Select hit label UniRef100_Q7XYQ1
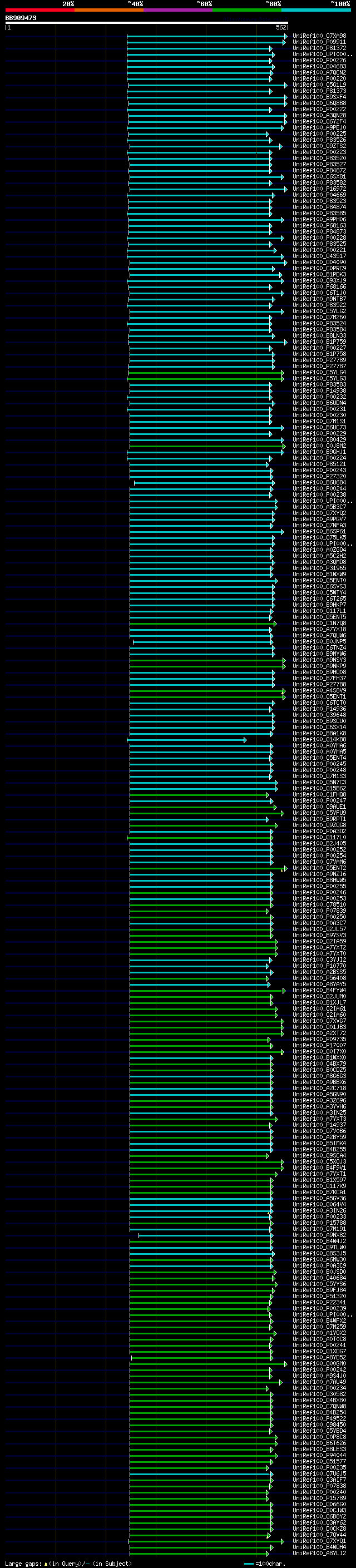Image resolution: width=356 pixels, height=1568 pixels. click(319, 1541)
